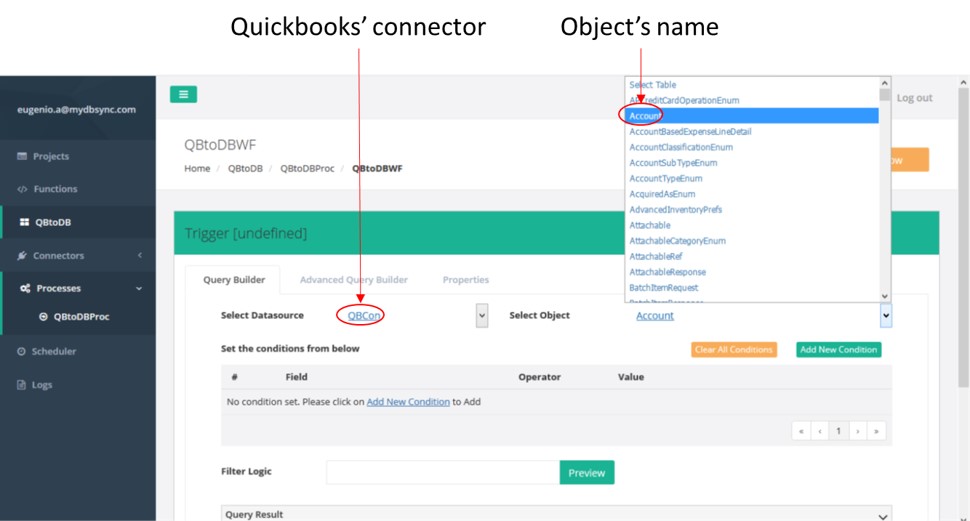Open Logs from the sidebar
The image size is (970, 521).
coord(41,384)
